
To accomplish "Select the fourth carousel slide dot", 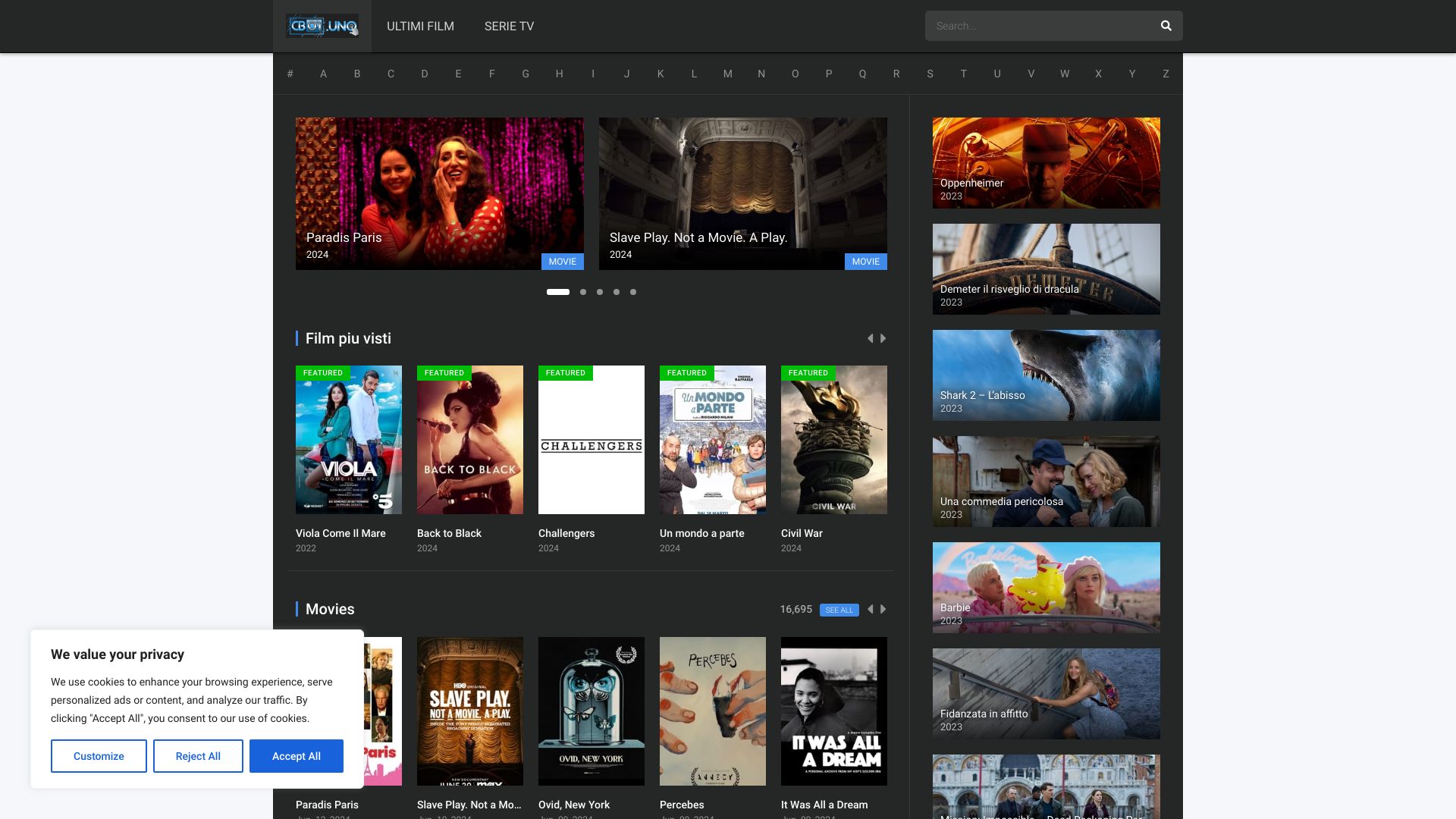I will pyautogui.click(x=617, y=292).
